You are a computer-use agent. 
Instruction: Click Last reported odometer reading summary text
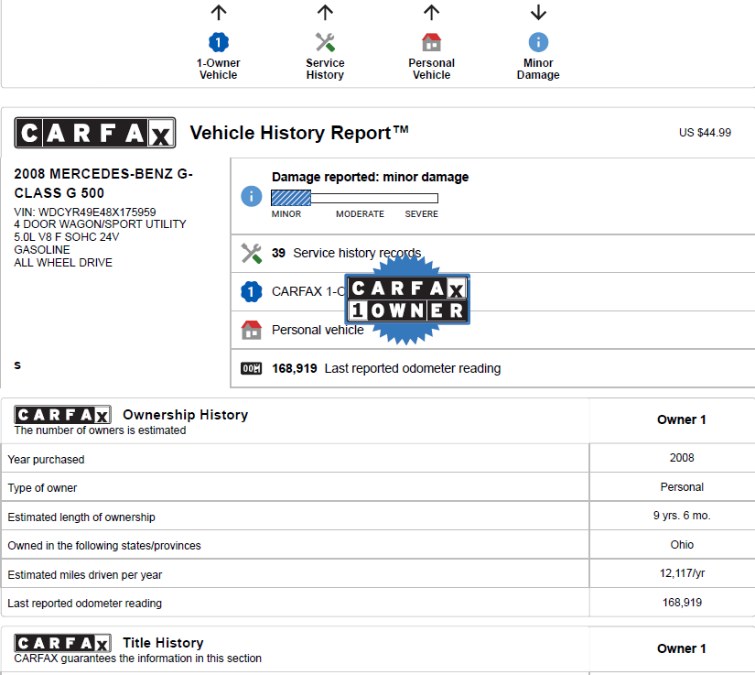point(386,369)
